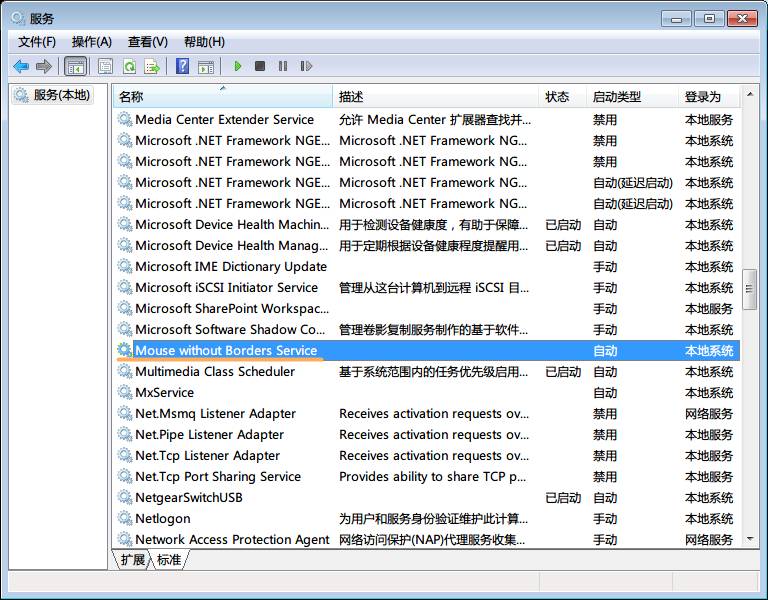Click the Export list toolbar icon
Image resolution: width=768 pixels, height=600 pixels.
[152, 66]
